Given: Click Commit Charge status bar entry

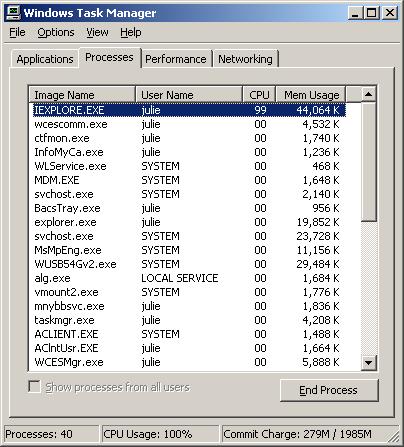Looking at the screenshot, I should pyautogui.click(x=310, y=434).
